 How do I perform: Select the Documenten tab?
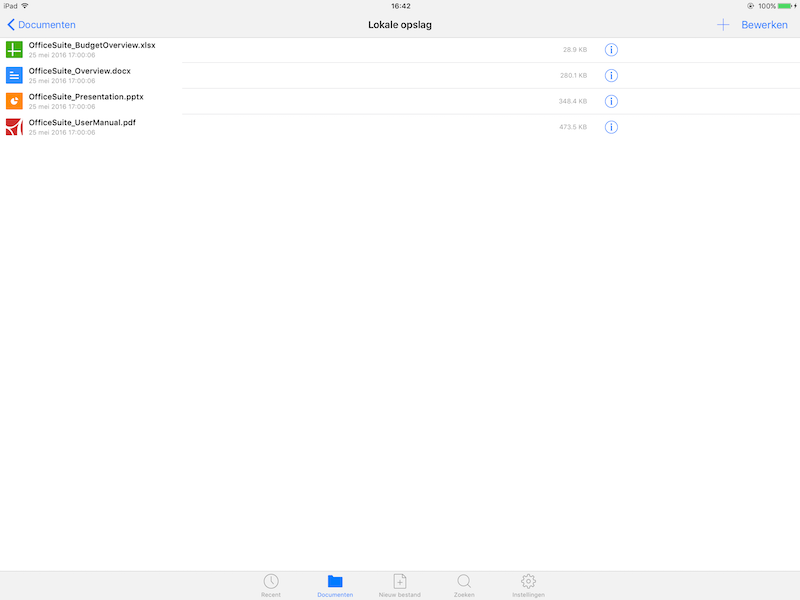335,585
